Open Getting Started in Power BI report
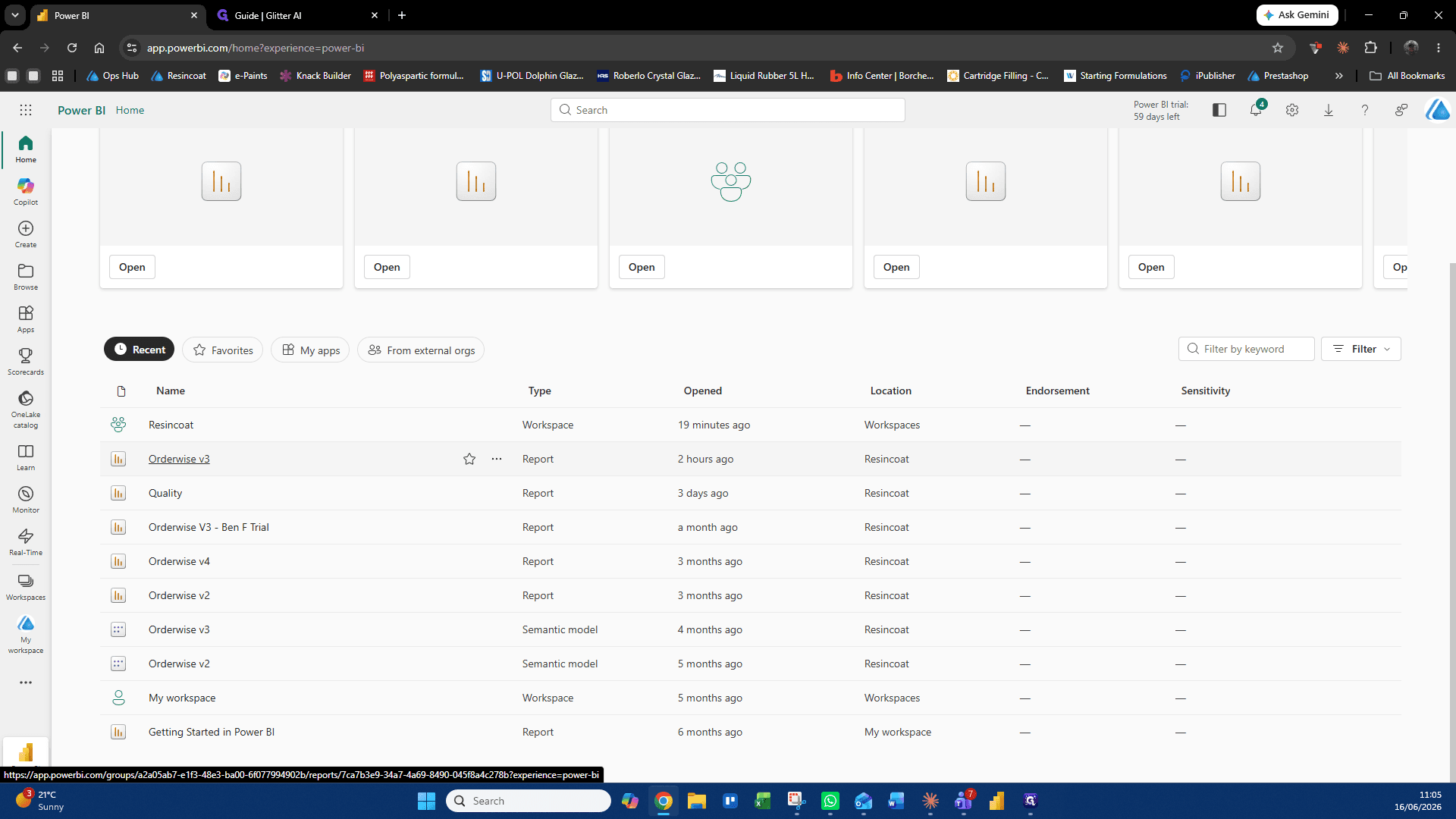1456x819 pixels. click(x=212, y=732)
